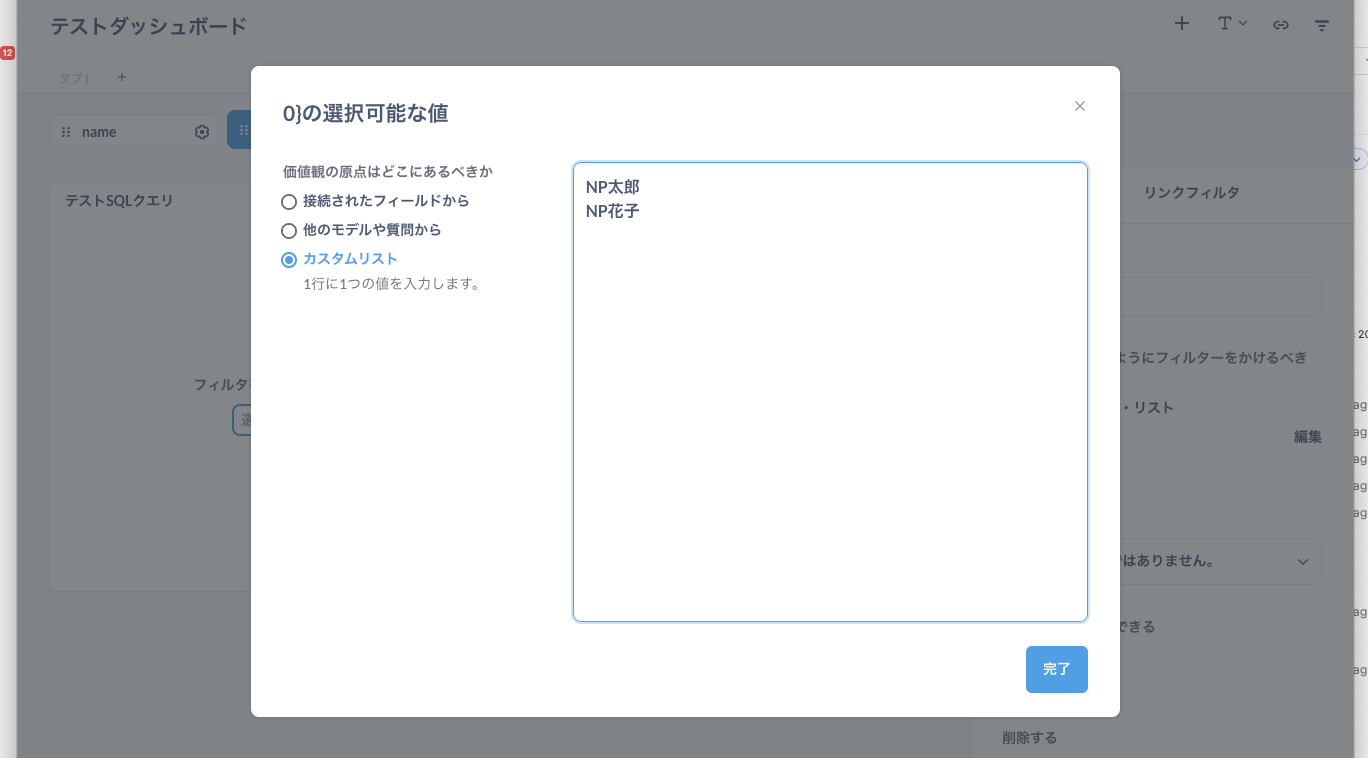Select the text (T) tool icon

coord(1226,24)
